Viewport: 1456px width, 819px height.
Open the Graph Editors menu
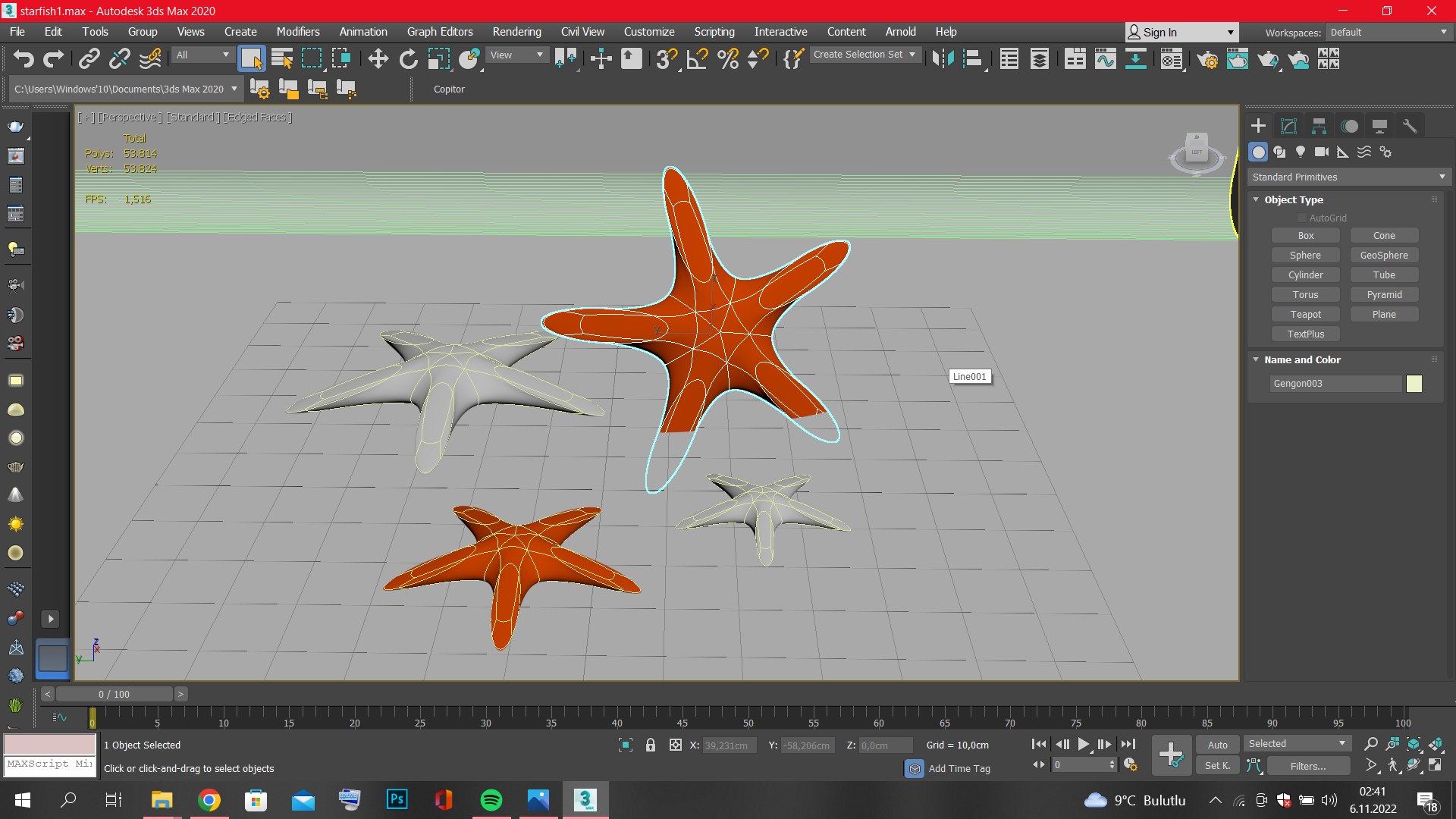click(x=440, y=32)
